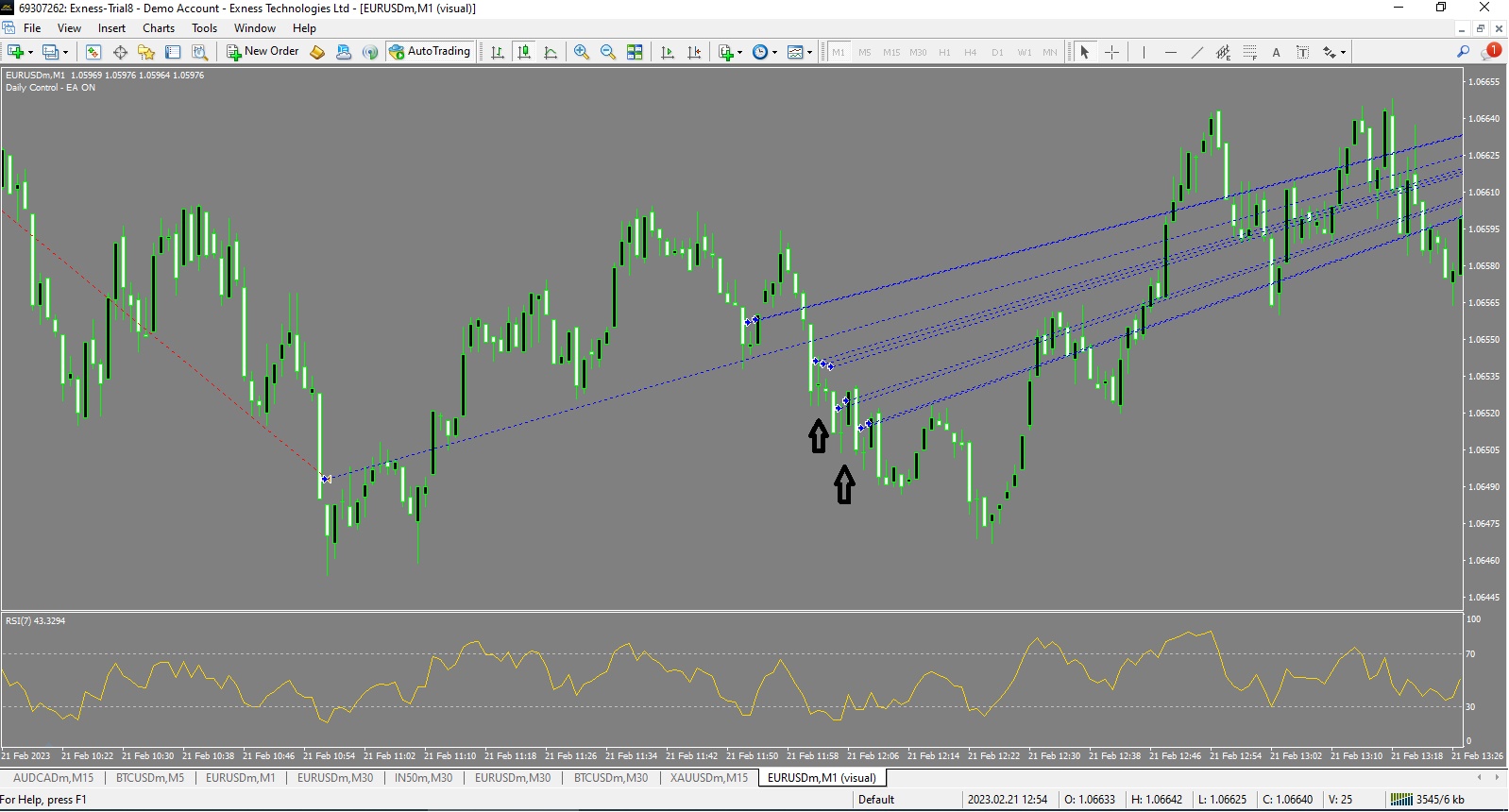Select the Crosshair cursor tool
Image resolution: width=1509 pixels, height=812 pixels.
[1112, 52]
